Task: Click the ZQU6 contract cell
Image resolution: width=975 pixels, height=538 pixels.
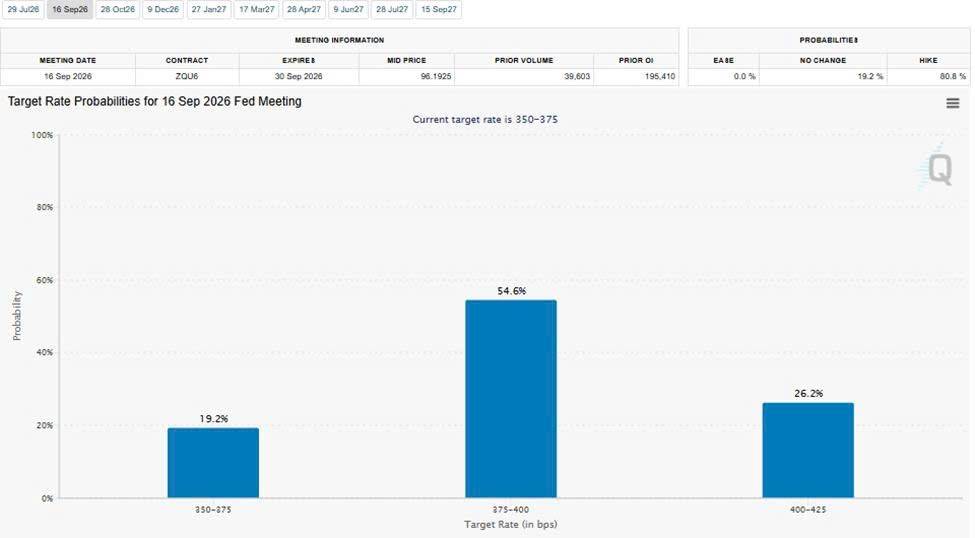Action: pos(187,77)
